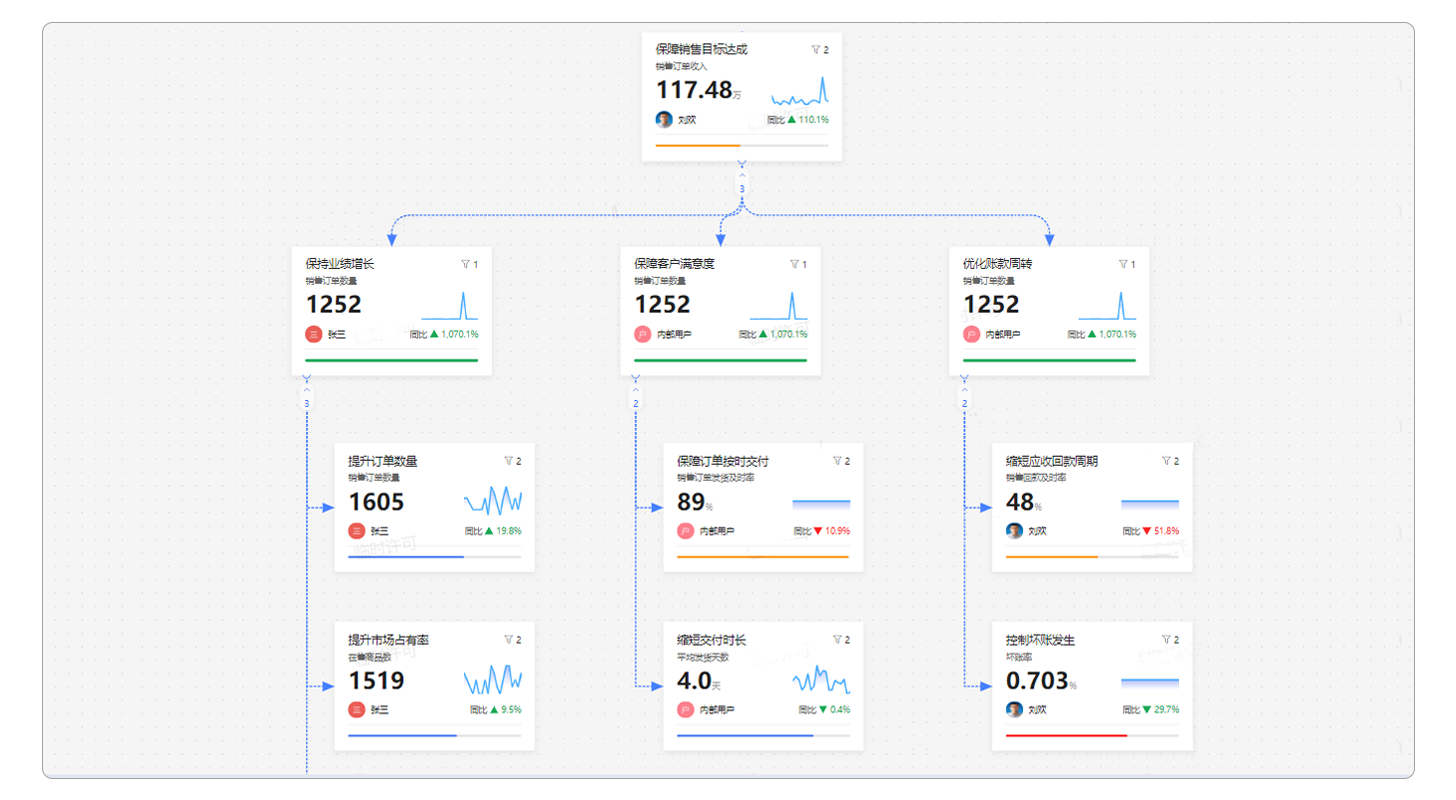Open the 提升订单数量 card title
This screenshot has height=800, width=1456.
[x=382, y=461]
